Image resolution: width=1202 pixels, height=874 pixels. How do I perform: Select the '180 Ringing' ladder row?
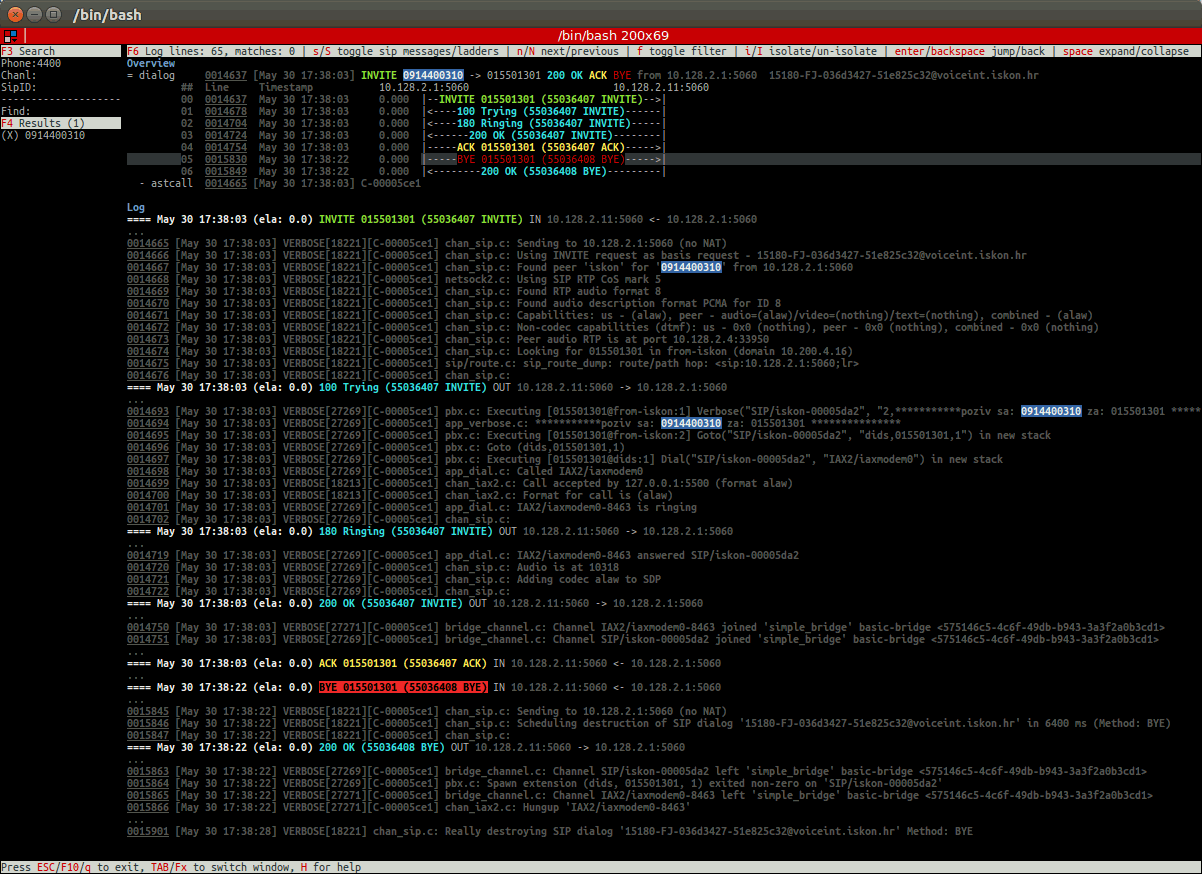(545, 123)
